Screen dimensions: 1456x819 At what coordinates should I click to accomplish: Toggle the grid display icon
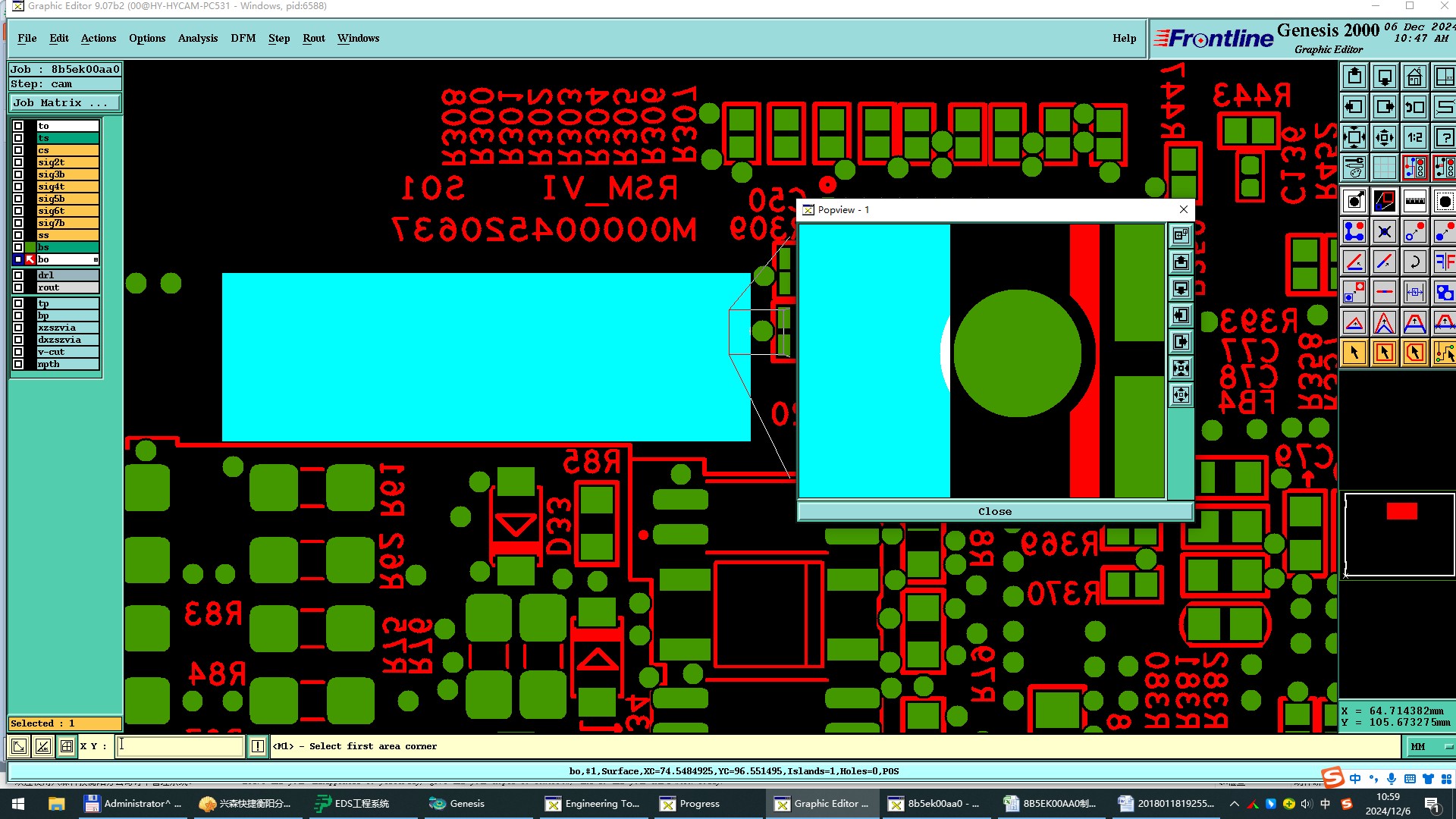point(1385,168)
